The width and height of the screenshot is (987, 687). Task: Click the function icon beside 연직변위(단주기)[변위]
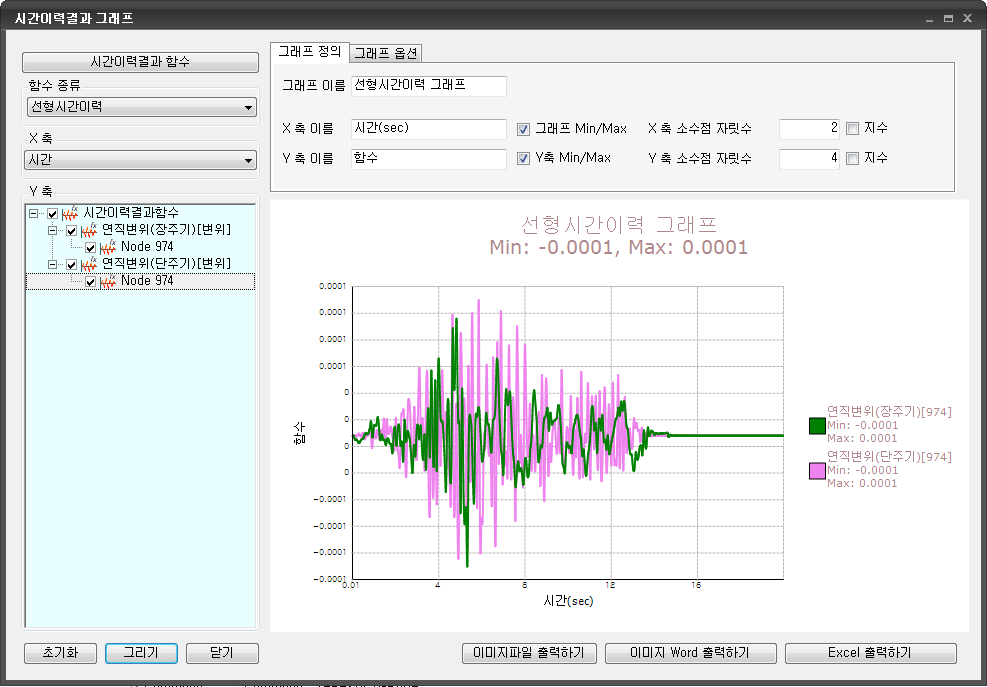point(90,265)
